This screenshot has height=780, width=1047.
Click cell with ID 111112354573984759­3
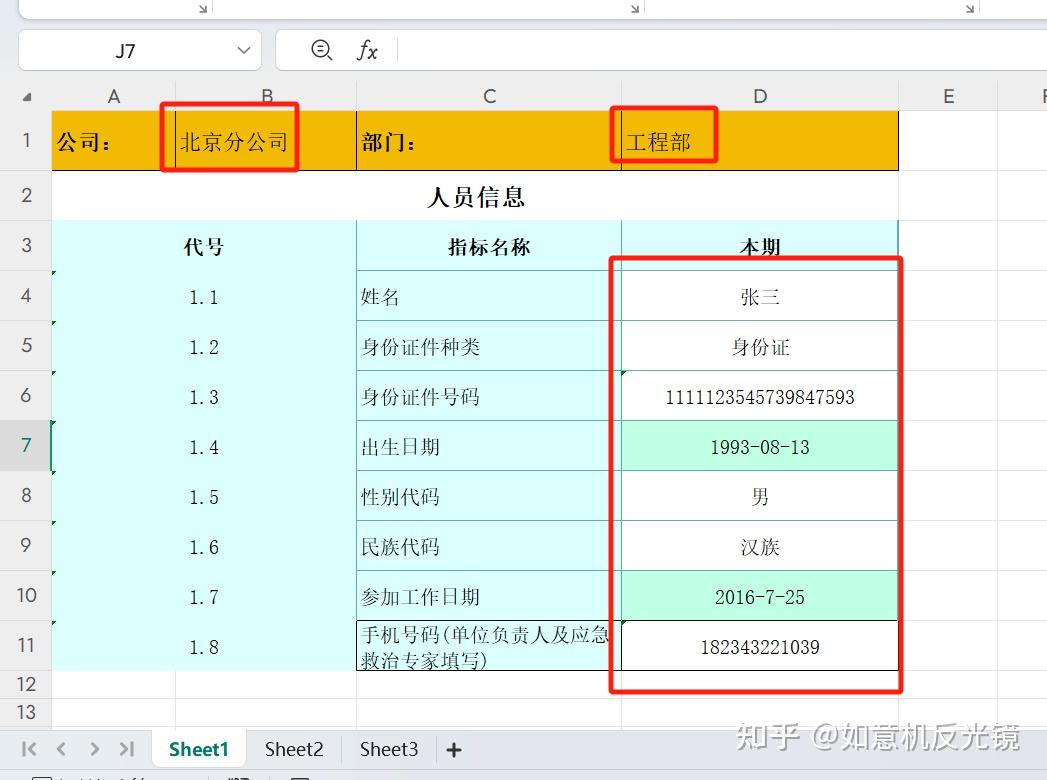click(x=760, y=397)
